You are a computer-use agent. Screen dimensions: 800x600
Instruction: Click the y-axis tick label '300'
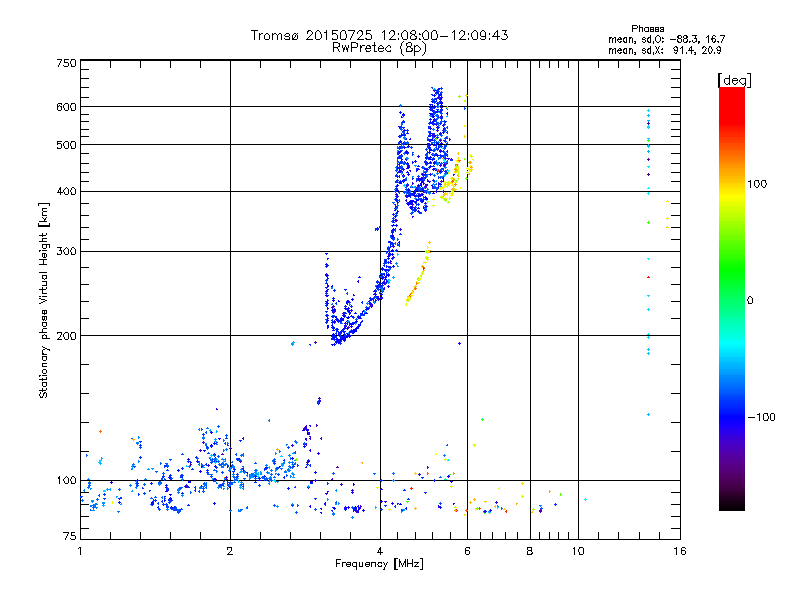pyautogui.click(x=66, y=251)
